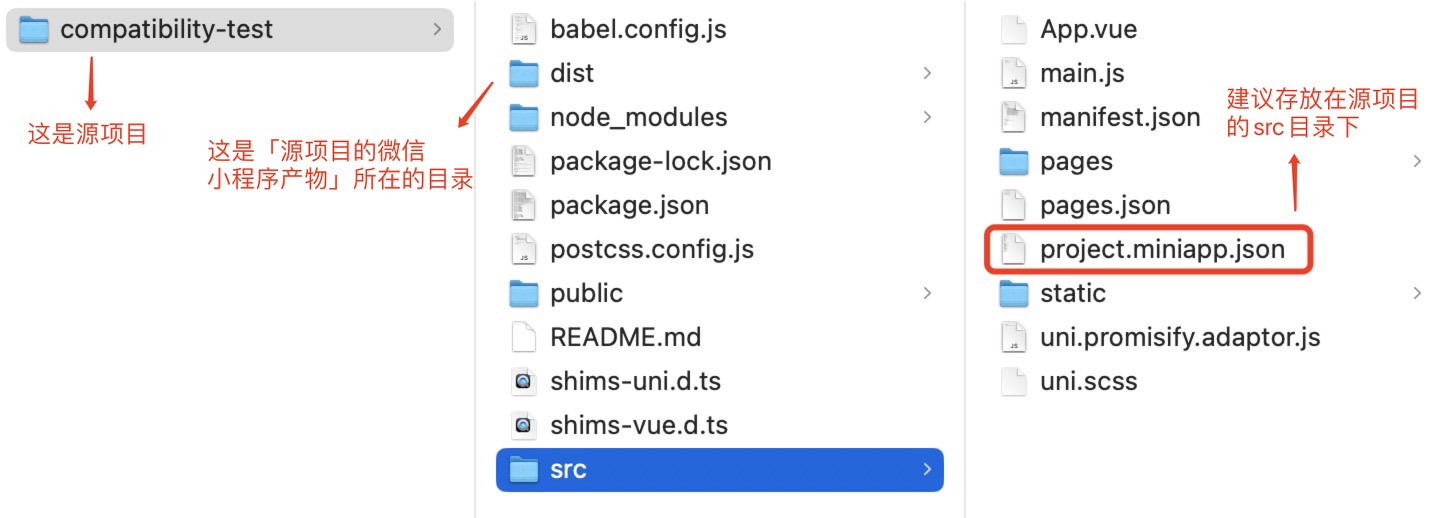The height and width of the screenshot is (518, 1454).
Task: Select postcss.config.js file name
Action: 652,250
